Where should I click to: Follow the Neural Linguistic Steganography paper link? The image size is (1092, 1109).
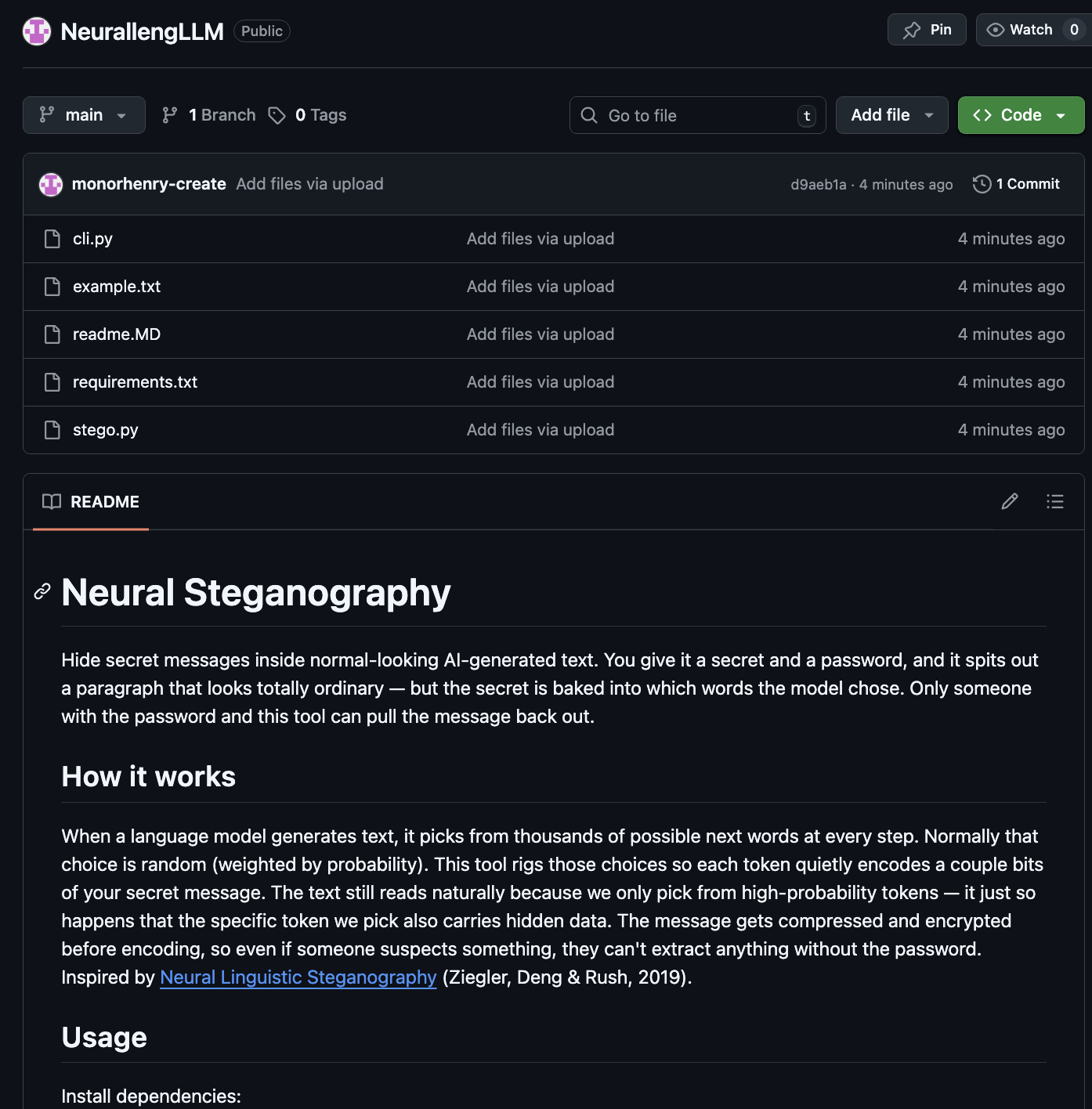tap(298, 977)
